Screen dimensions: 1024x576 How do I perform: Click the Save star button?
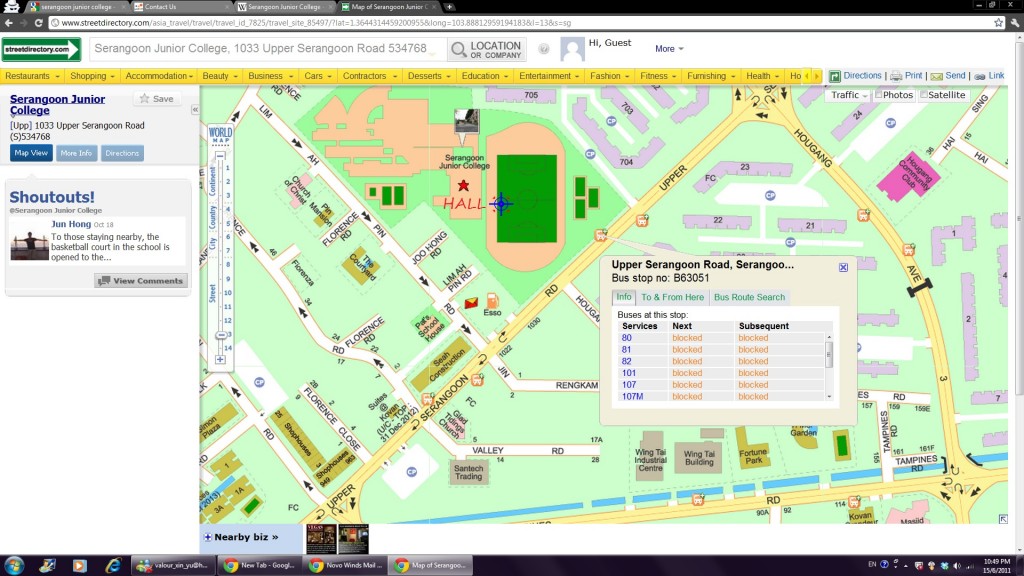(157, 99)
